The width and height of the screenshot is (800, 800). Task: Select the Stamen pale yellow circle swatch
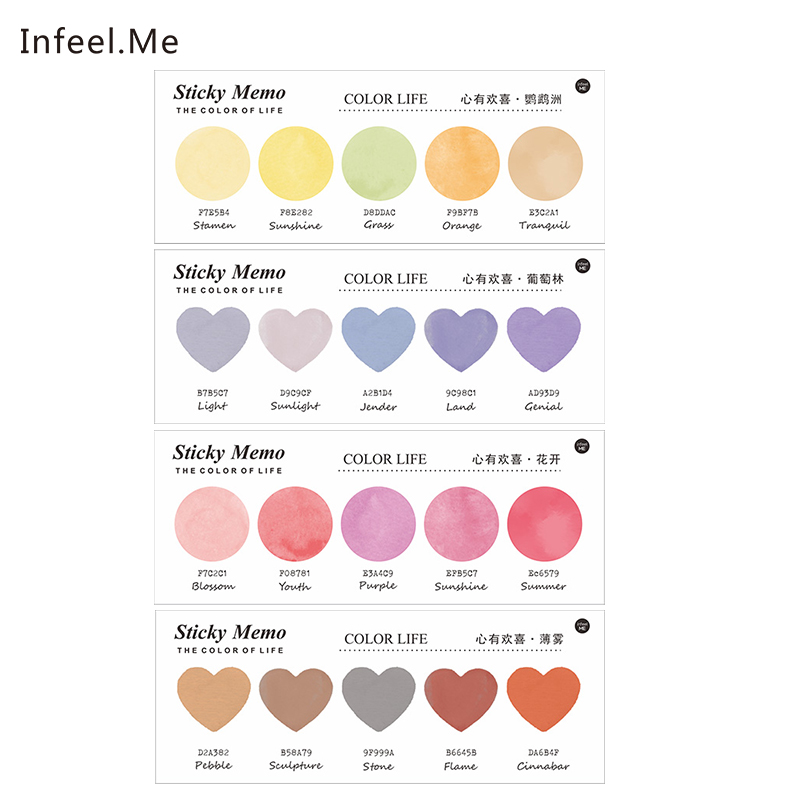(212, 163)
